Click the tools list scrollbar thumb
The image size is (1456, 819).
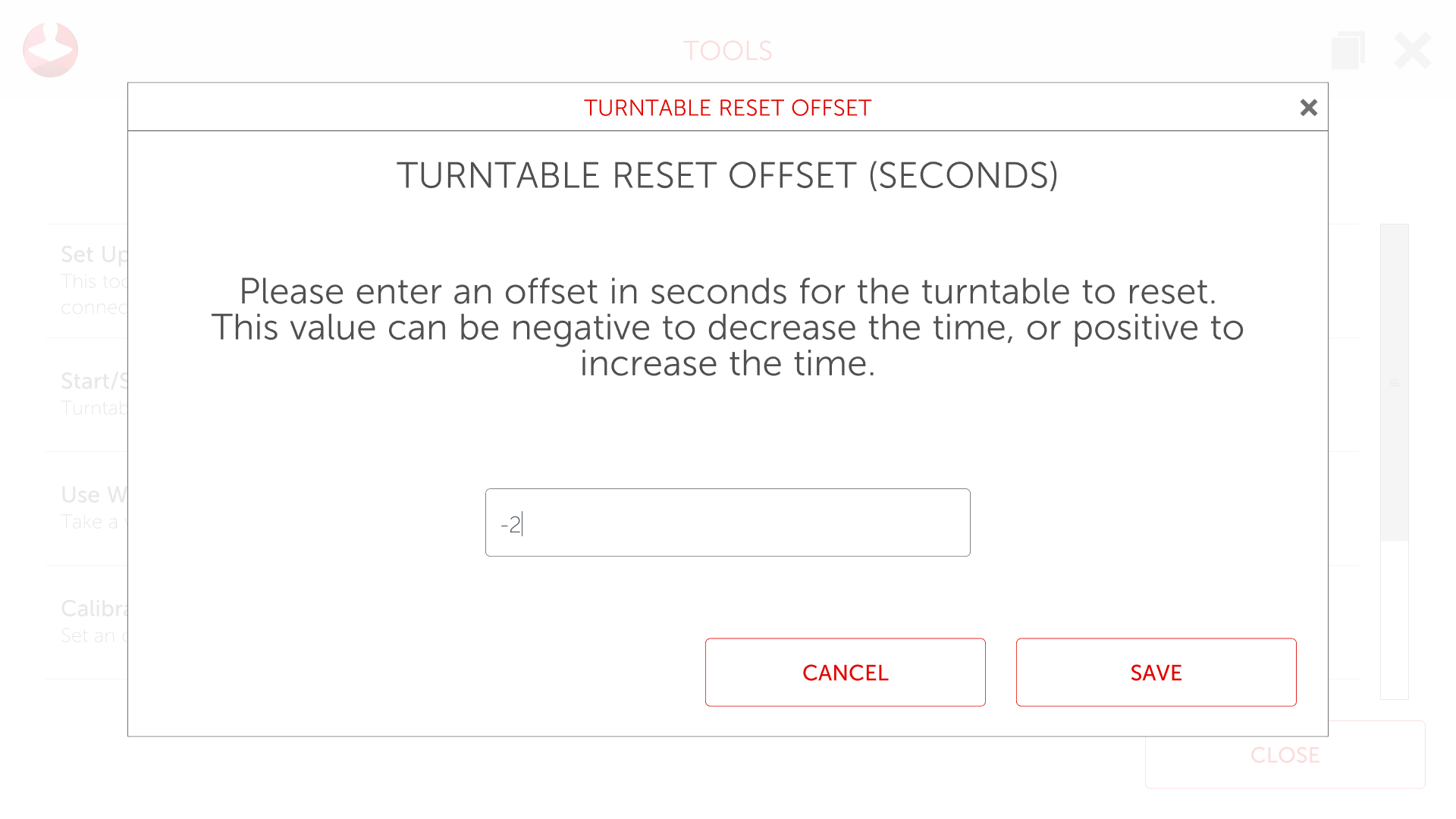pyautogui.click(x=1394, y=382)
